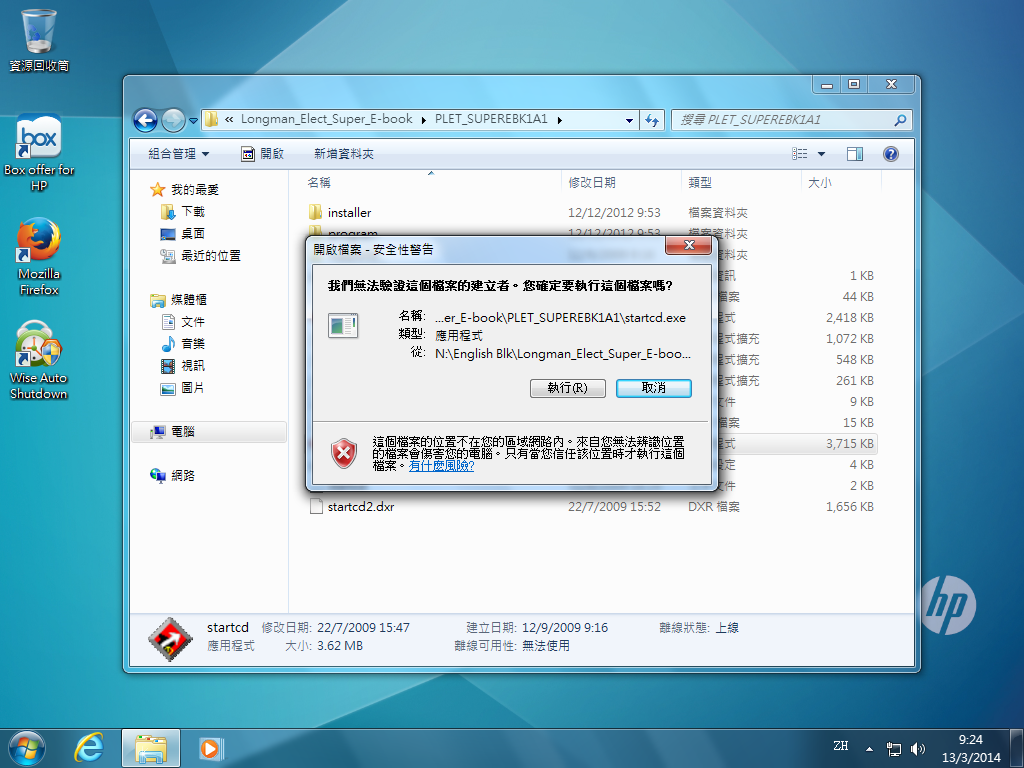This screenshot has width=1024, height=768.
Task: Click 新增資料夾 in toolbar
Action: [x=344, y=154]
